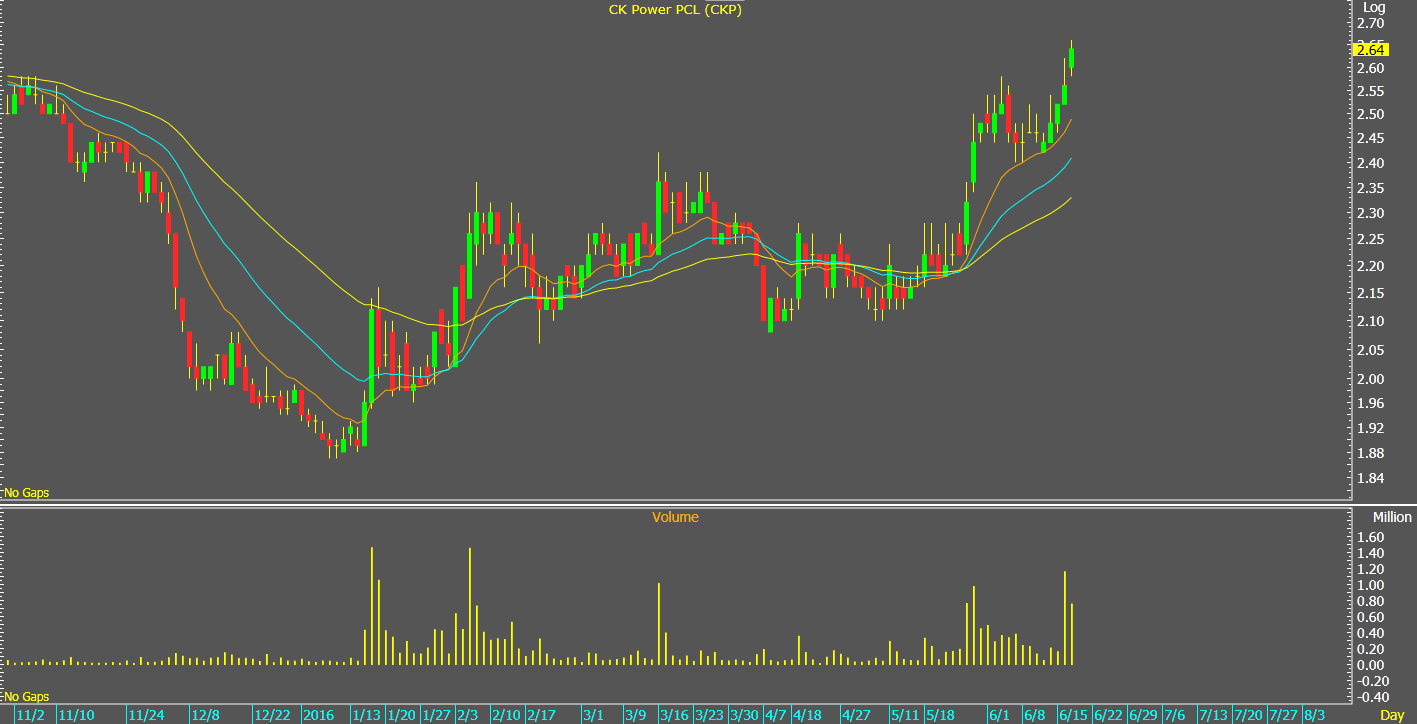Click the 1.84 price axis label

(1370, 479)
